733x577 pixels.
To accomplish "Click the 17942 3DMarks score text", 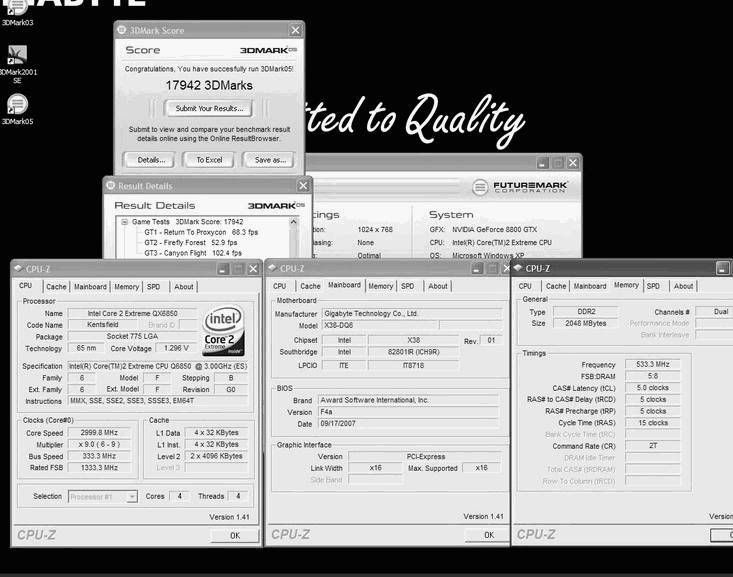I will [x=209, y=86].
